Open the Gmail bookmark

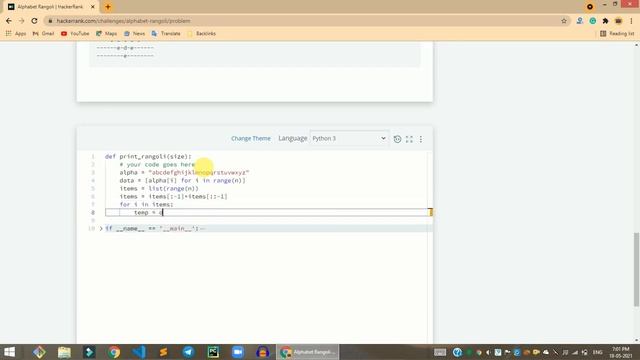coord(43,33)
